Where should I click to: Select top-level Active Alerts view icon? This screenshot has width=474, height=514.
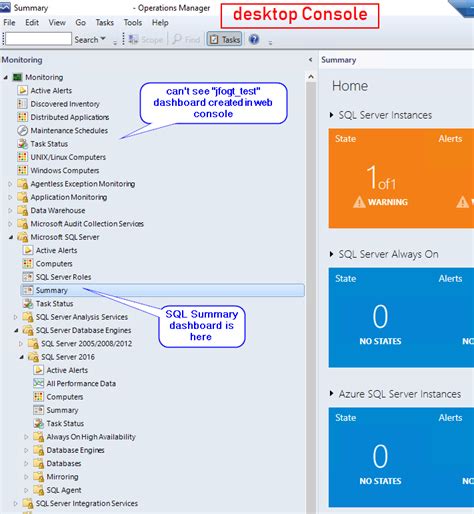(22, 90)
